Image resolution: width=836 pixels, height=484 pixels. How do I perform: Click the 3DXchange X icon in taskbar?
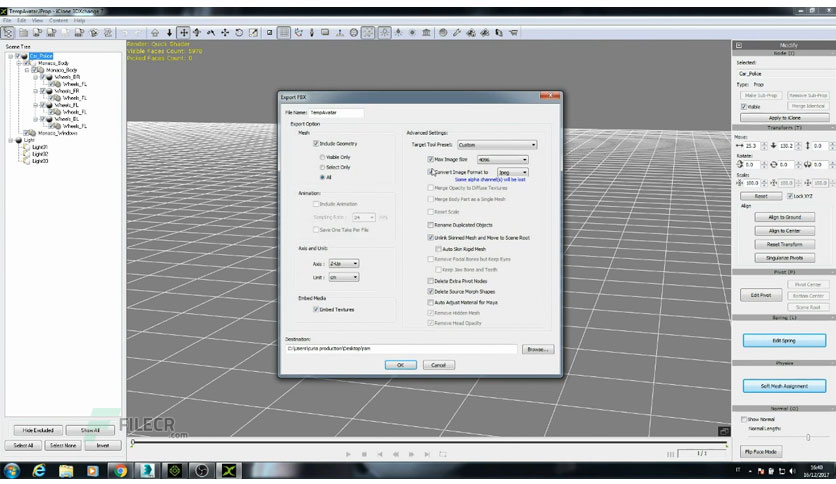(x=229, y=471)
